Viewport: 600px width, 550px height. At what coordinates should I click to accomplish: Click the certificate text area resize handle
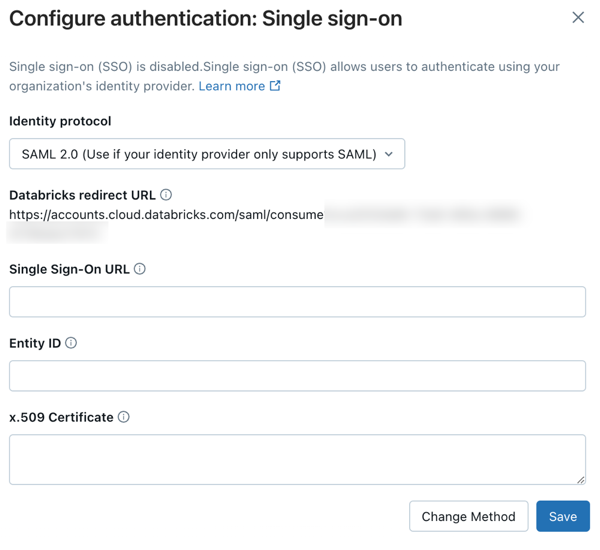coord(580,480)
